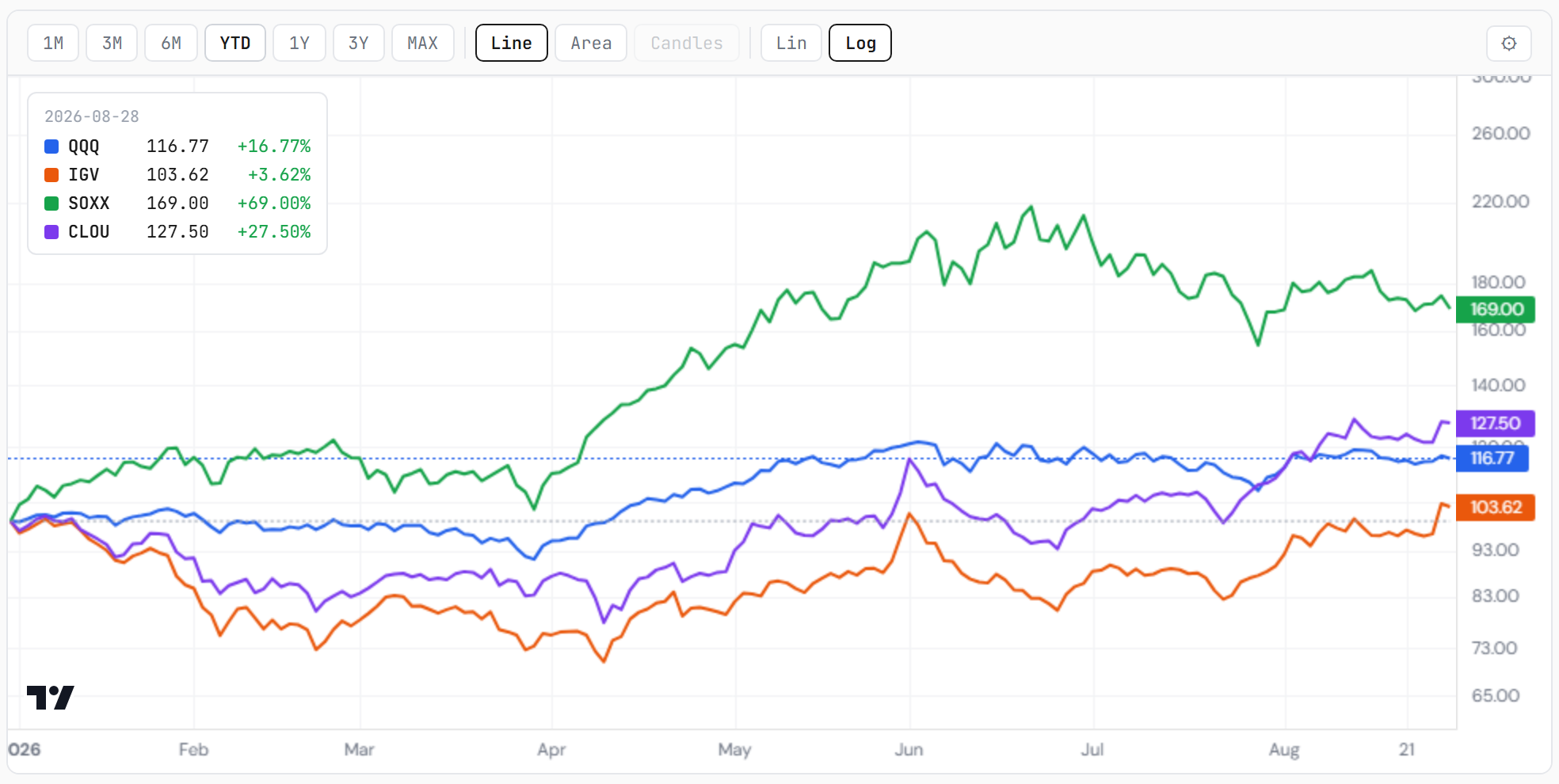Show MAX history range
Screen dimensions: 1559x784
coord(423,43)
